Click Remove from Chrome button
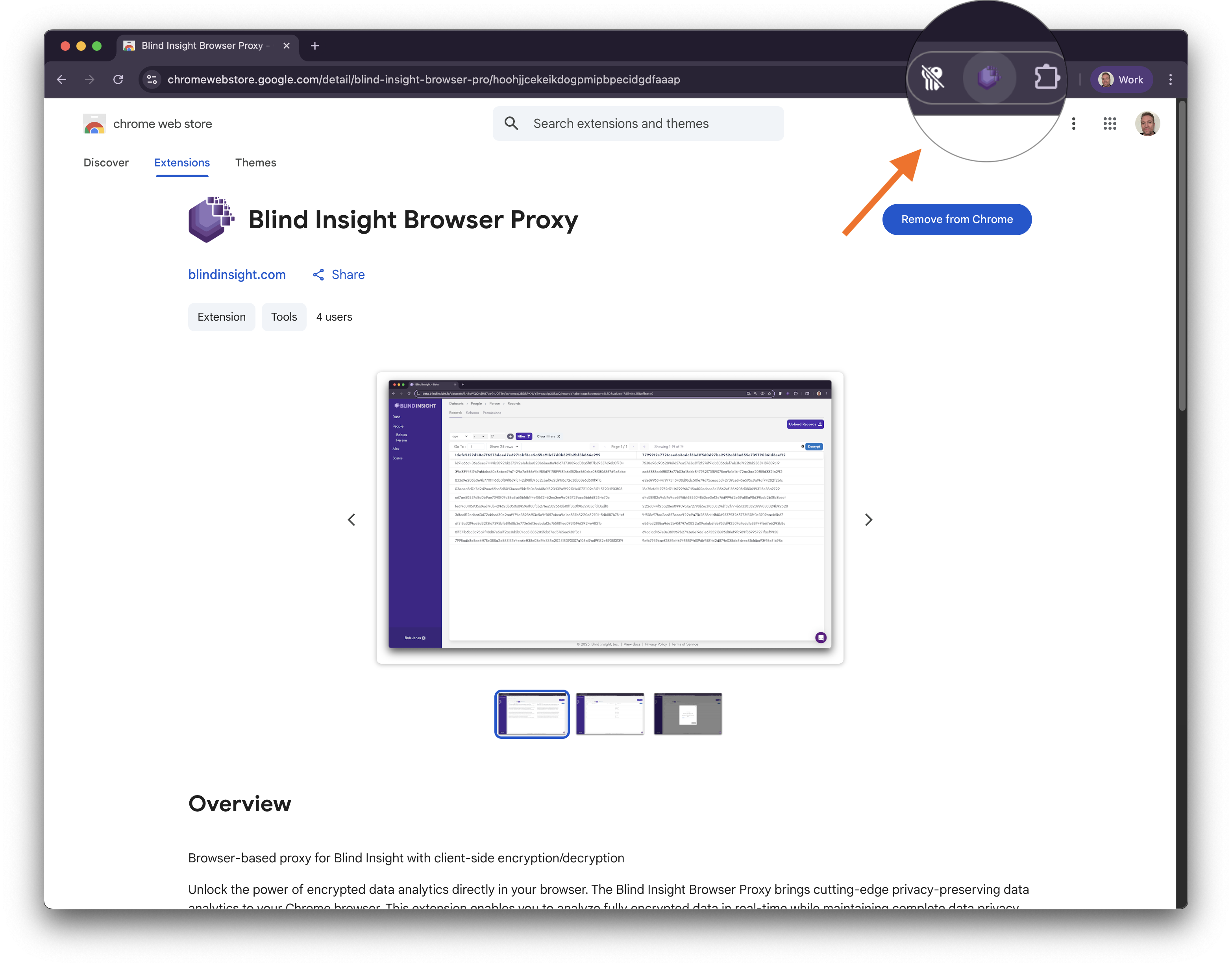The height and width of the screenshot is (967, 1232). 957,220
